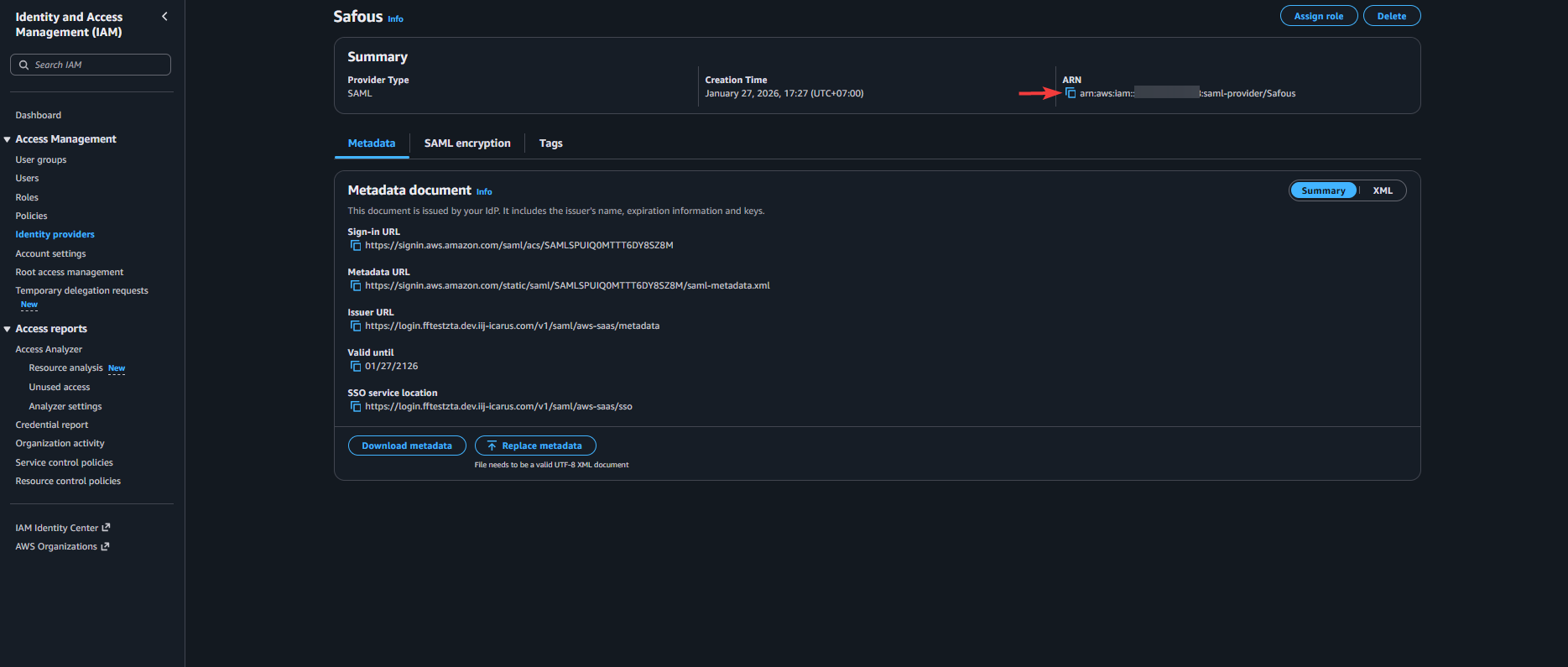Open the SAML encryption tab
The image size is (1568, 667).
coord(467,143)
